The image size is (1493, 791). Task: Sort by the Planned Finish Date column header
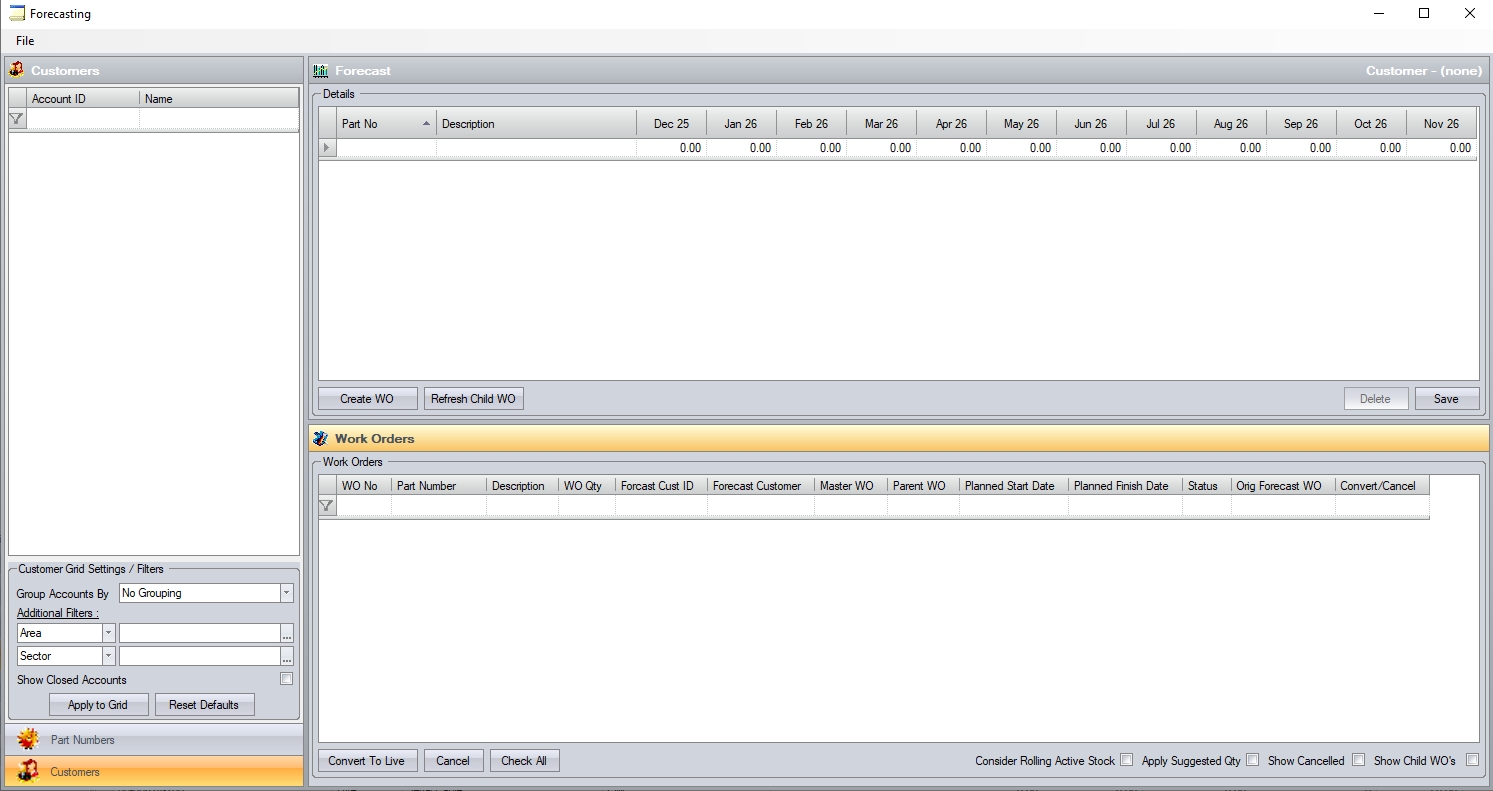tap(1125, 486)
